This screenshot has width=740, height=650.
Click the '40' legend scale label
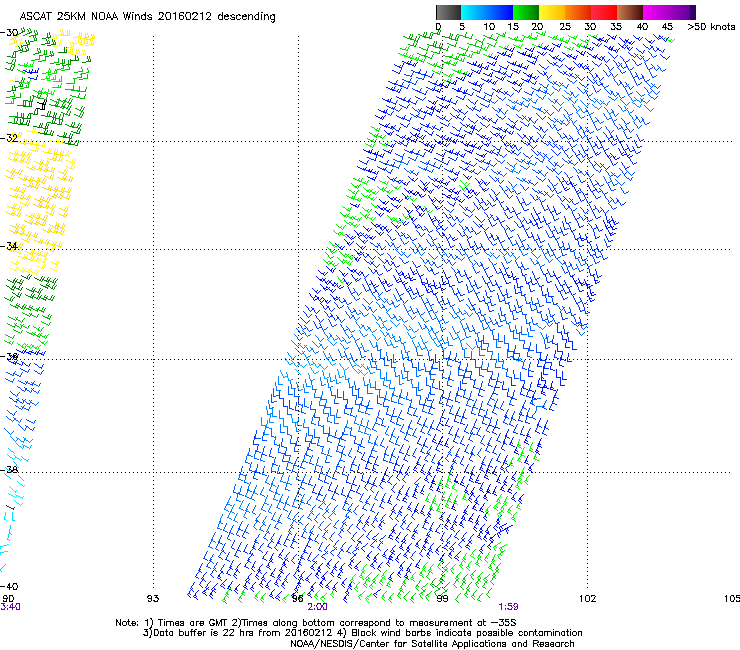pyautogui.click(x=642, y=27)
